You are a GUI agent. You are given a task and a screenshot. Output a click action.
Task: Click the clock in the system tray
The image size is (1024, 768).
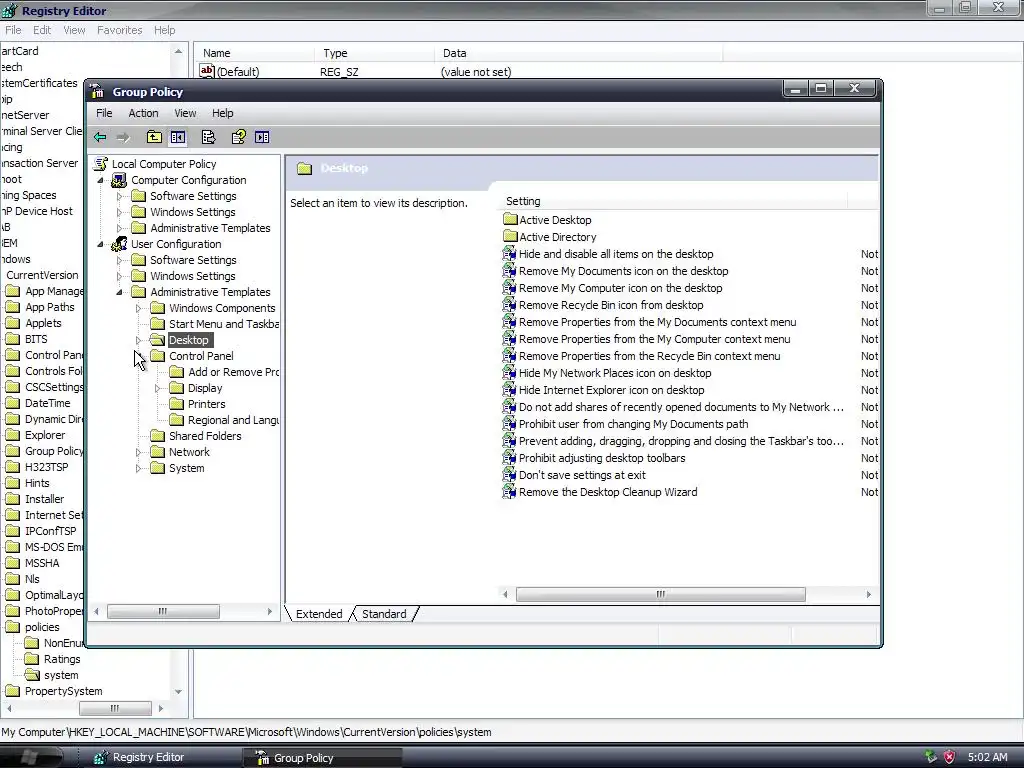[x=987, y=758]
